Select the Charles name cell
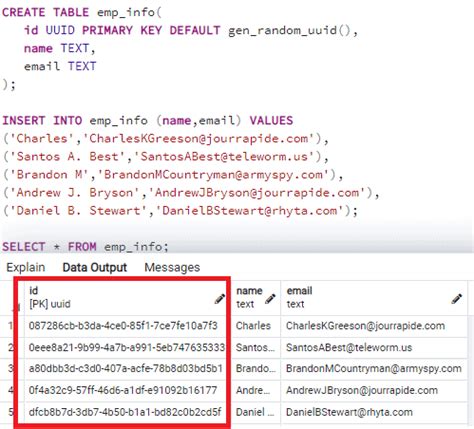The height and width of the screenshot is (429, 474). pyautogui.click(x=256, y=326)
